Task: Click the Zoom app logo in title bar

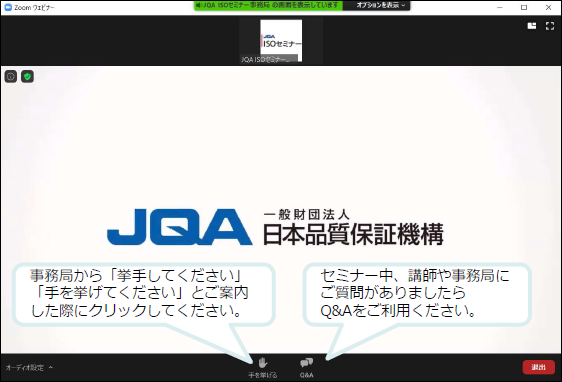Action: (8, 7)
